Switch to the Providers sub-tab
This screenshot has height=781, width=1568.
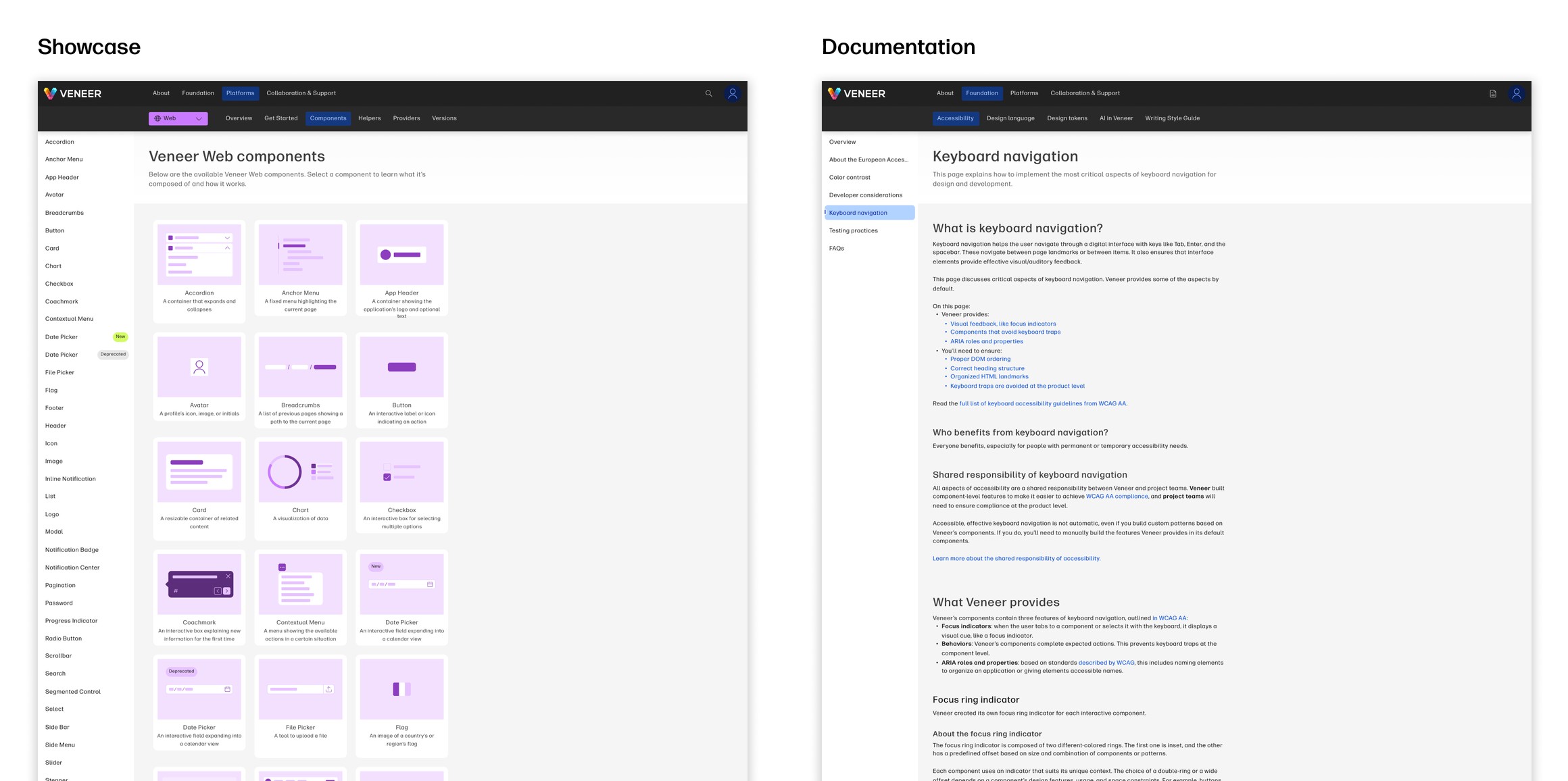406,118
